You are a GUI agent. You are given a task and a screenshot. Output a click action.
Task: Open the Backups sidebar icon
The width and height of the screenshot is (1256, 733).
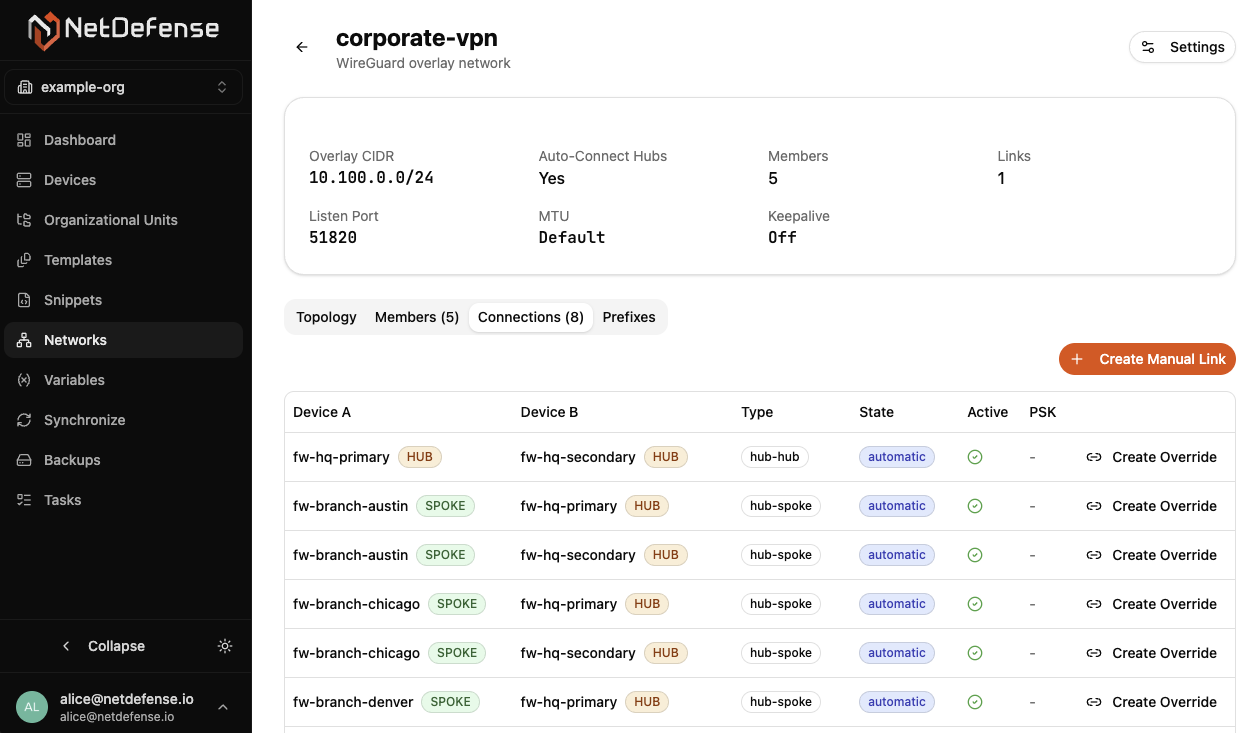coord(25,460)
